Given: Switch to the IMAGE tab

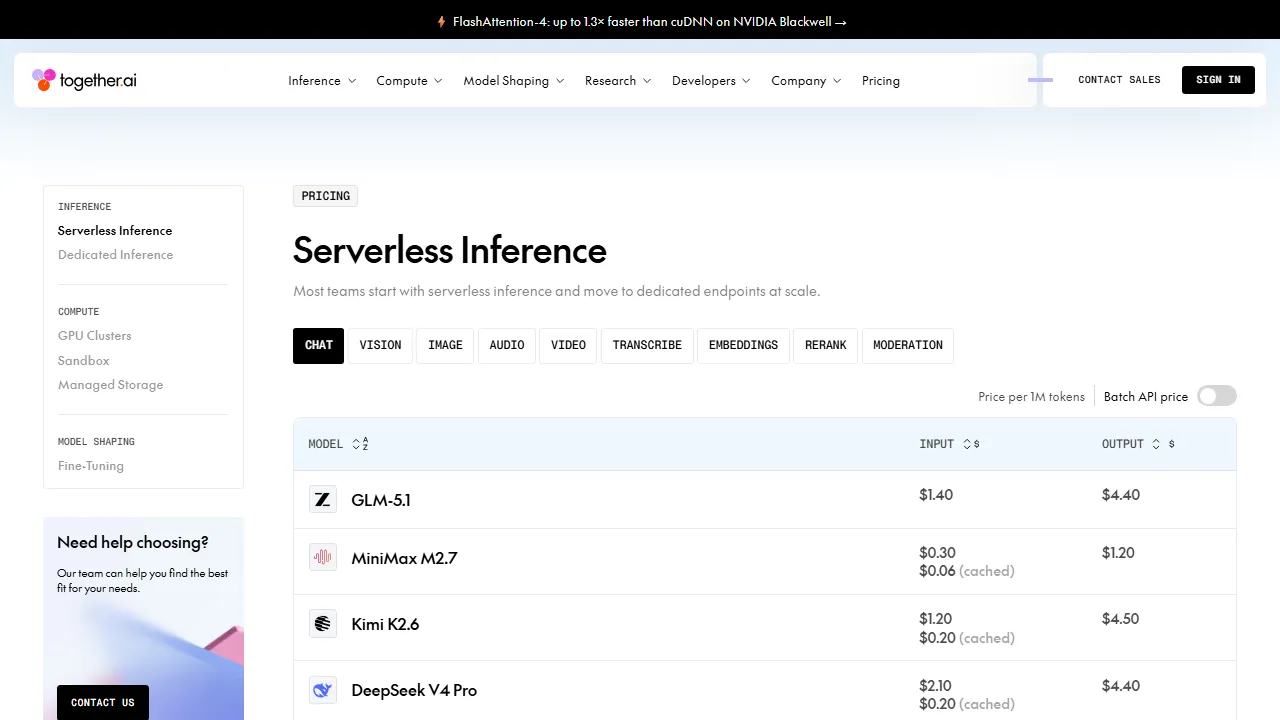Looking at the screenshot, I should pyautogui.click(x=445, y=345).
